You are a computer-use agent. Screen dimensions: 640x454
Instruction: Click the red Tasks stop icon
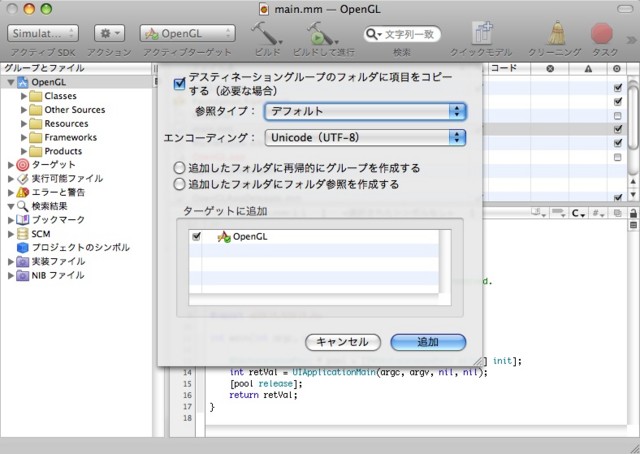602,33
